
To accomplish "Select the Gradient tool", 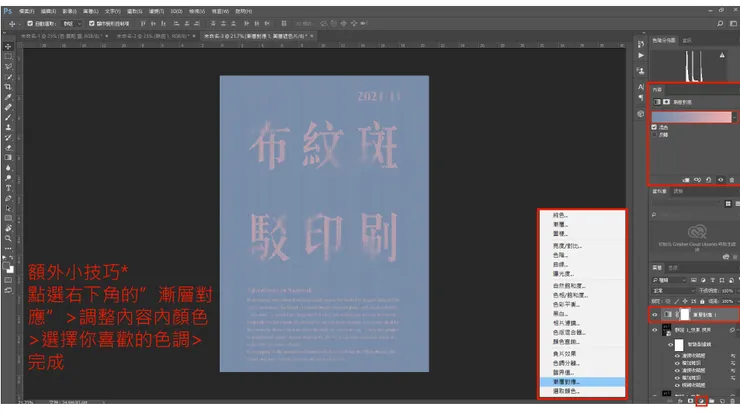I will click(x=8, y=158).
